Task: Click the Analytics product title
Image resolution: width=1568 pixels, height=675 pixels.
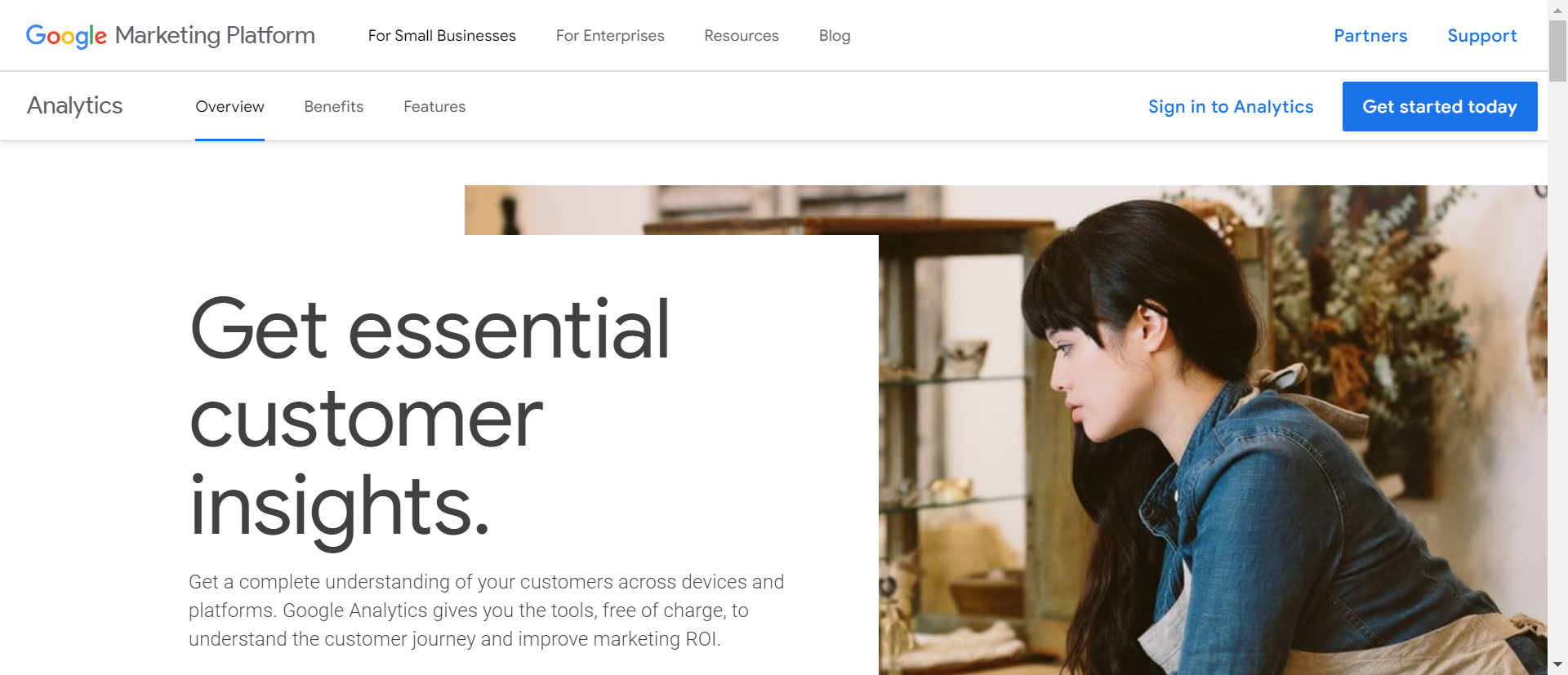Action: click(75, 105)
